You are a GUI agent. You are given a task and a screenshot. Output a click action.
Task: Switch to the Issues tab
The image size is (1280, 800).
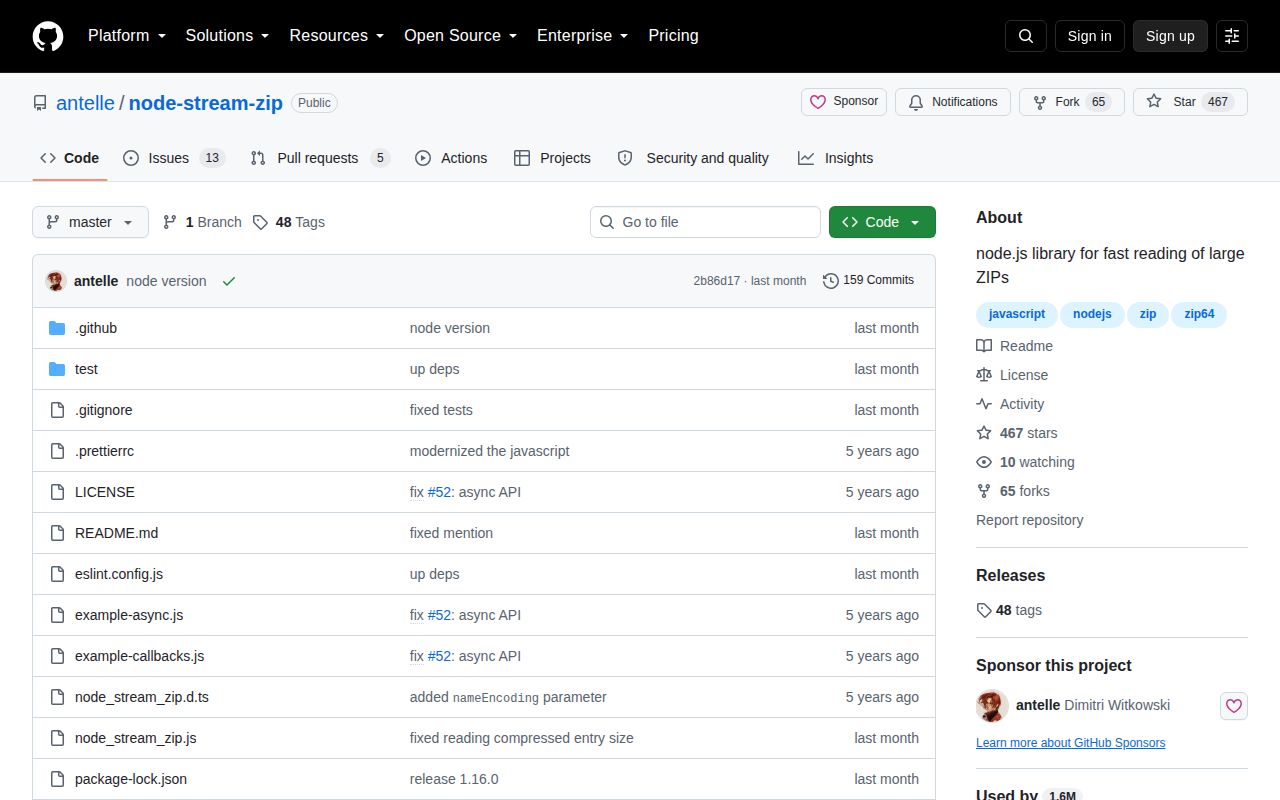(173, 158)
